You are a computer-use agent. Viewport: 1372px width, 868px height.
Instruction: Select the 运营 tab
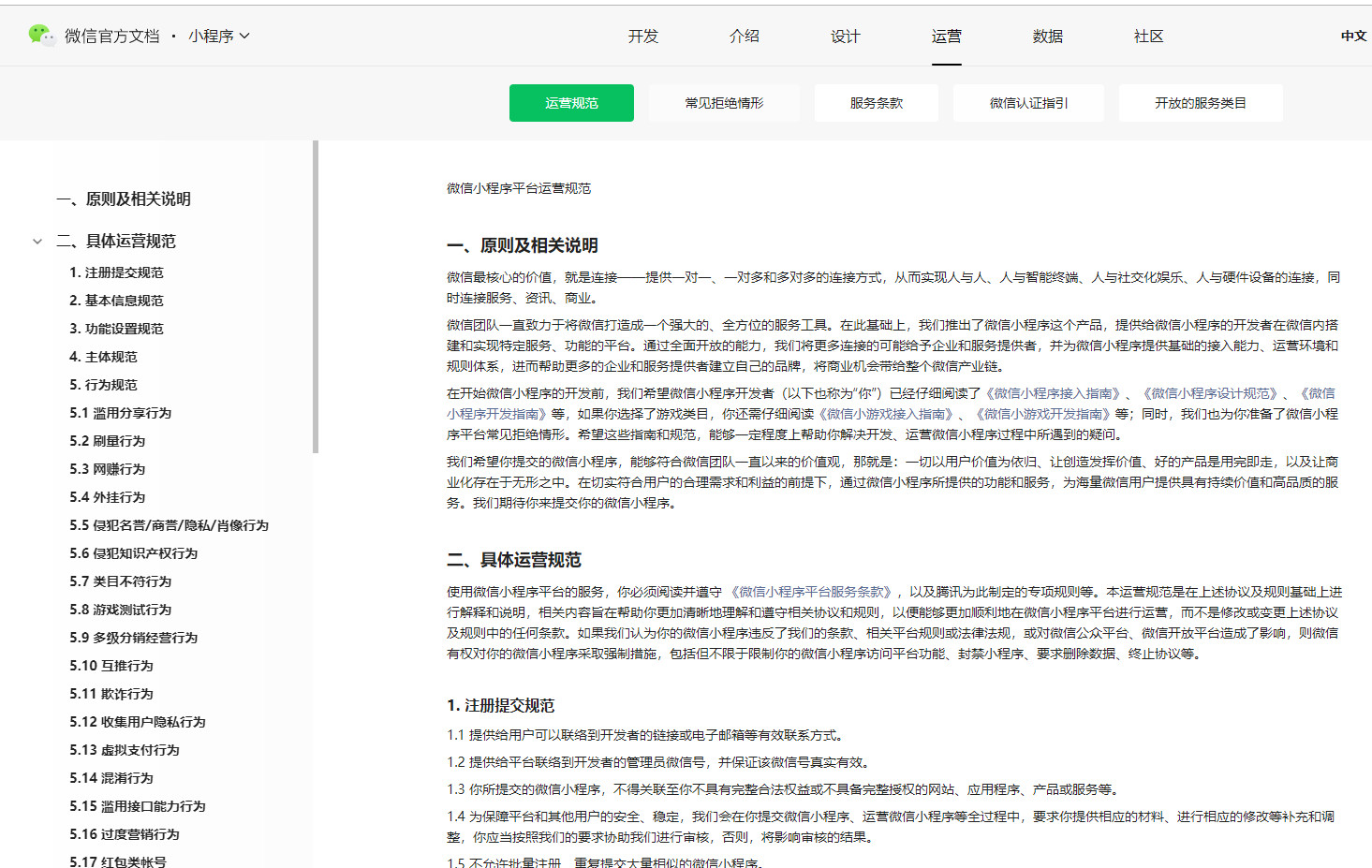coord(947,36)
